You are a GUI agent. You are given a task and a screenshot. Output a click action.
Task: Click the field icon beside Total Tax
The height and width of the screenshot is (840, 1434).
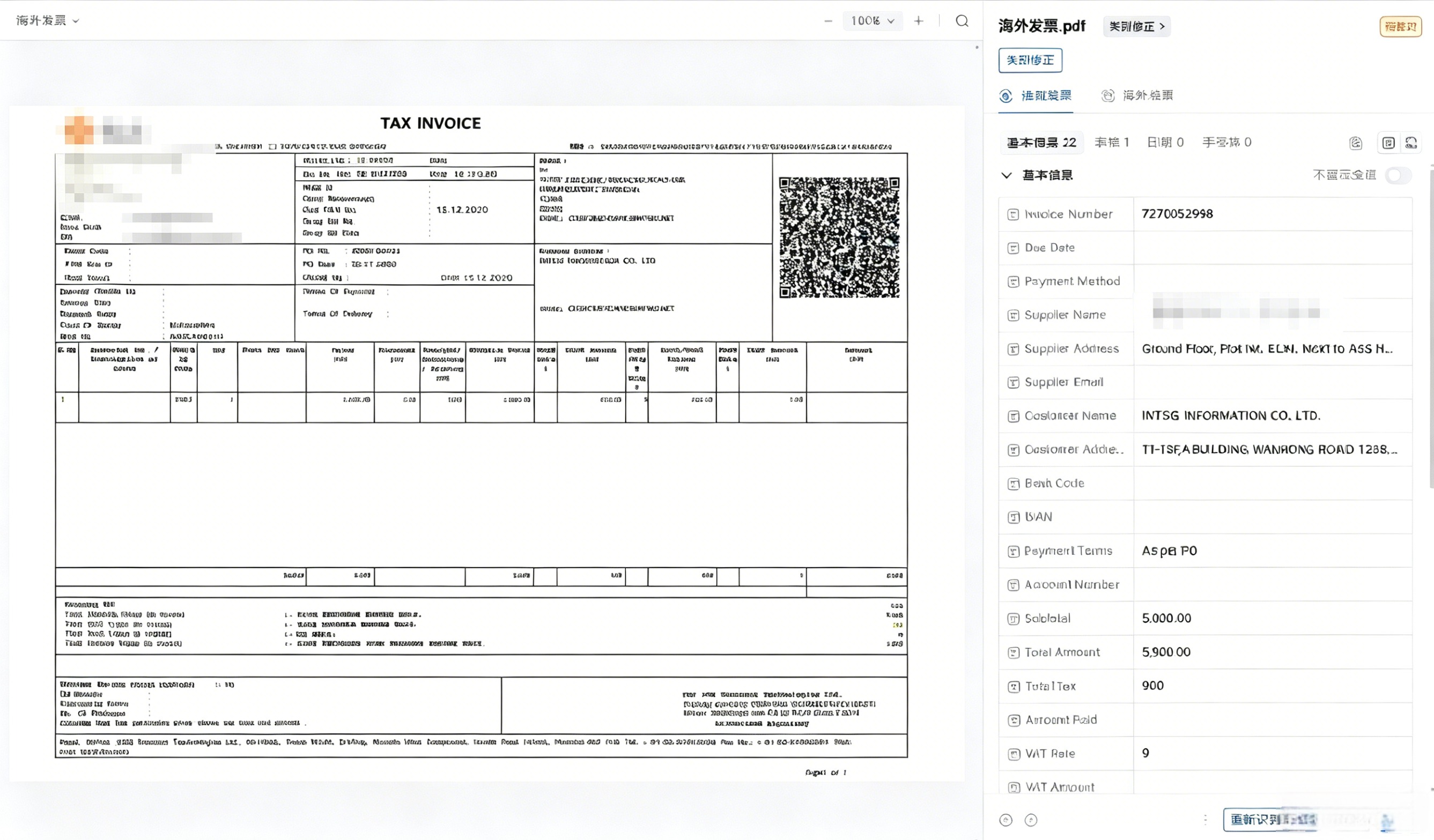pyautogui.click(x=1013, y=687)
